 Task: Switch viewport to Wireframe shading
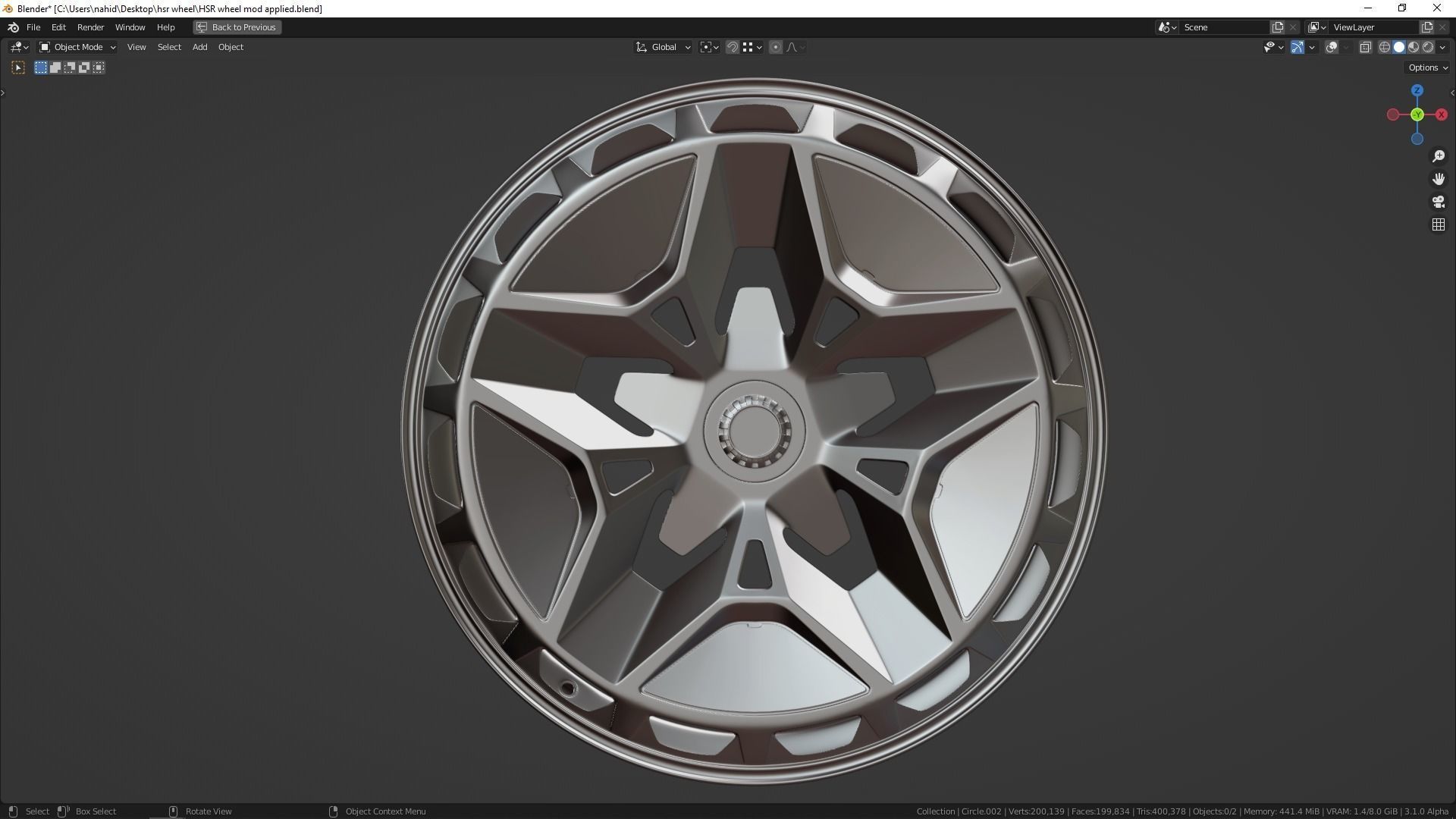pyautogui.click(x=1385, y=47)
